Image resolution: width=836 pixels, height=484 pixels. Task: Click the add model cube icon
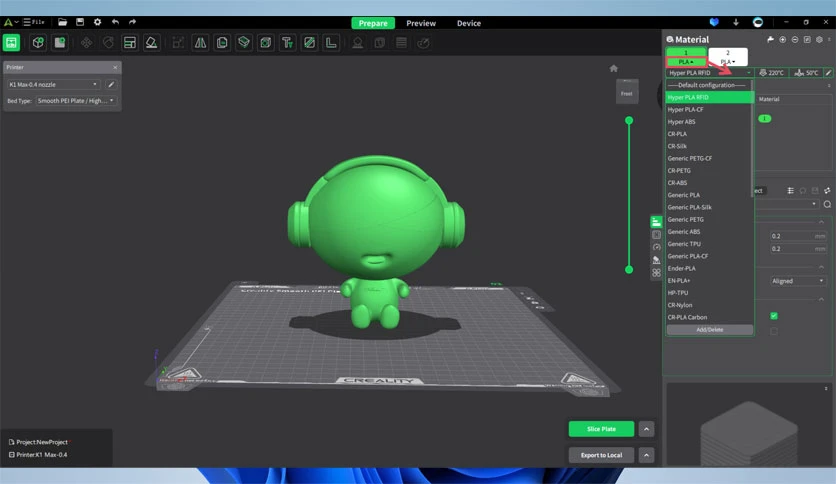[x=38, y=43]
